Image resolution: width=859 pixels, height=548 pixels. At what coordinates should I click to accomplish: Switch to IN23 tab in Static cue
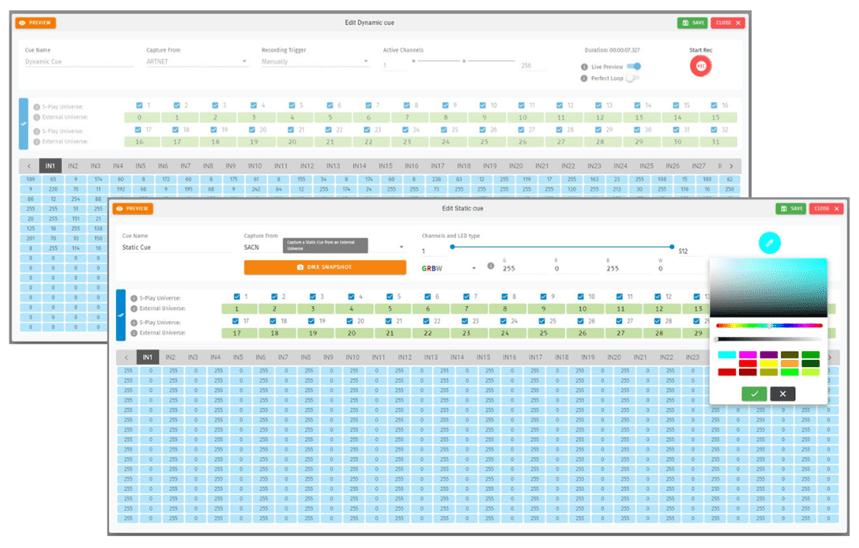click(x=692, y=357)
